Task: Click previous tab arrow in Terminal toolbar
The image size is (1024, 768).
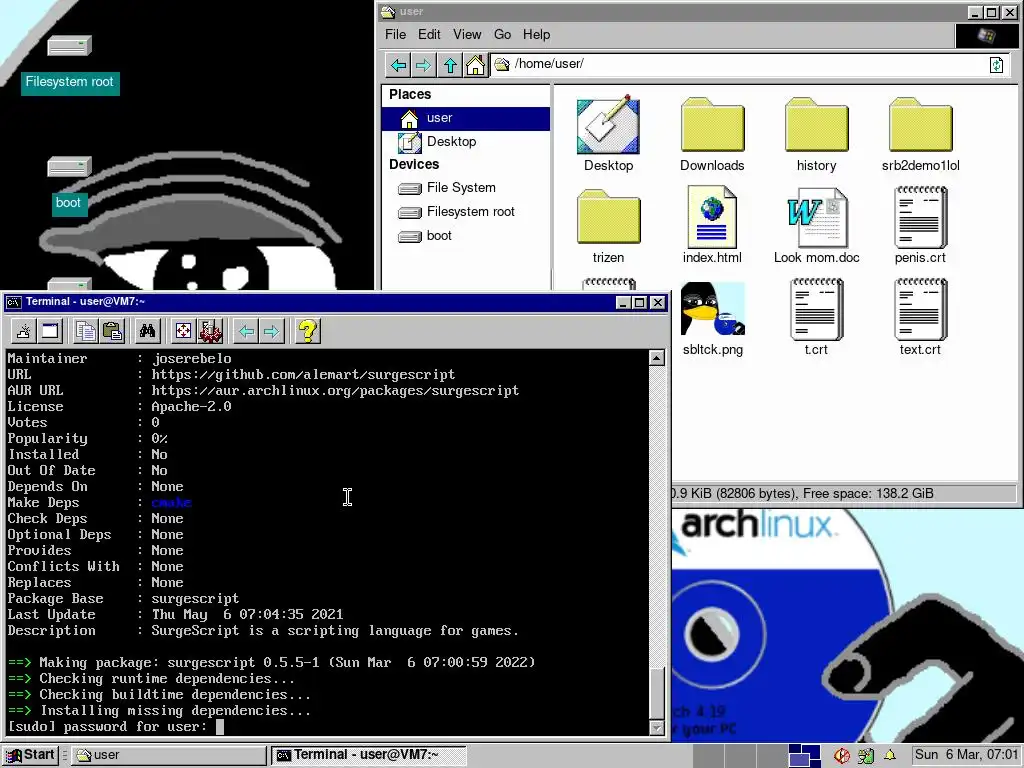Action: 246,331
